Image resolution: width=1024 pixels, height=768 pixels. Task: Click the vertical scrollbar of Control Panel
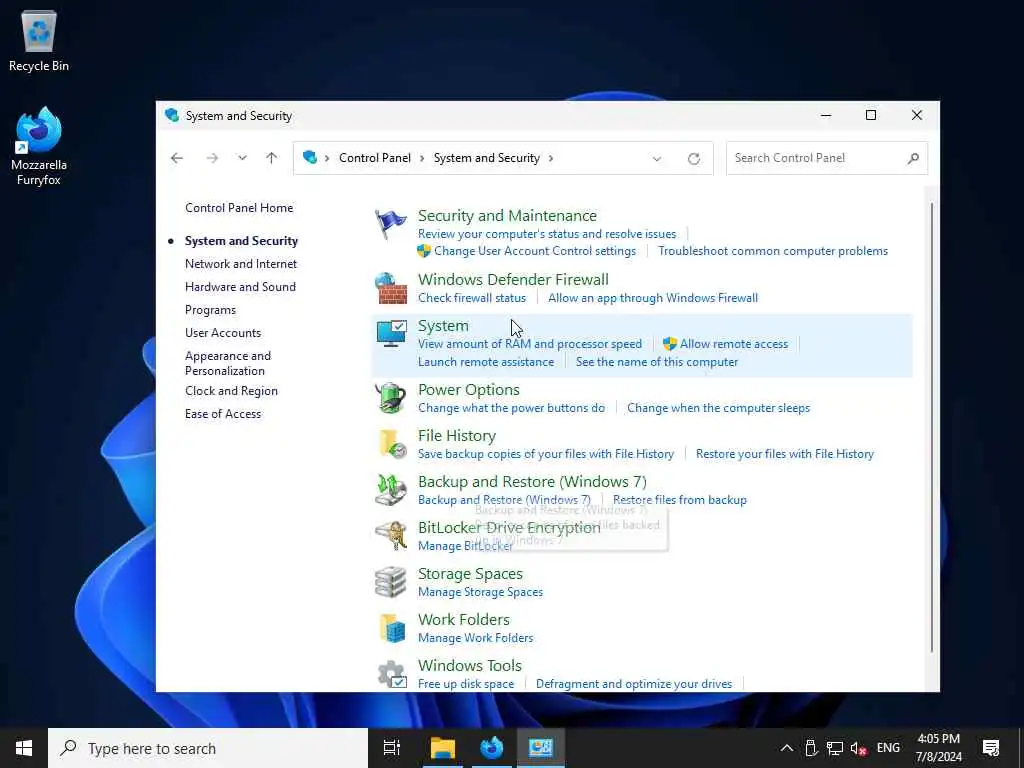click(x=932, y=426)
